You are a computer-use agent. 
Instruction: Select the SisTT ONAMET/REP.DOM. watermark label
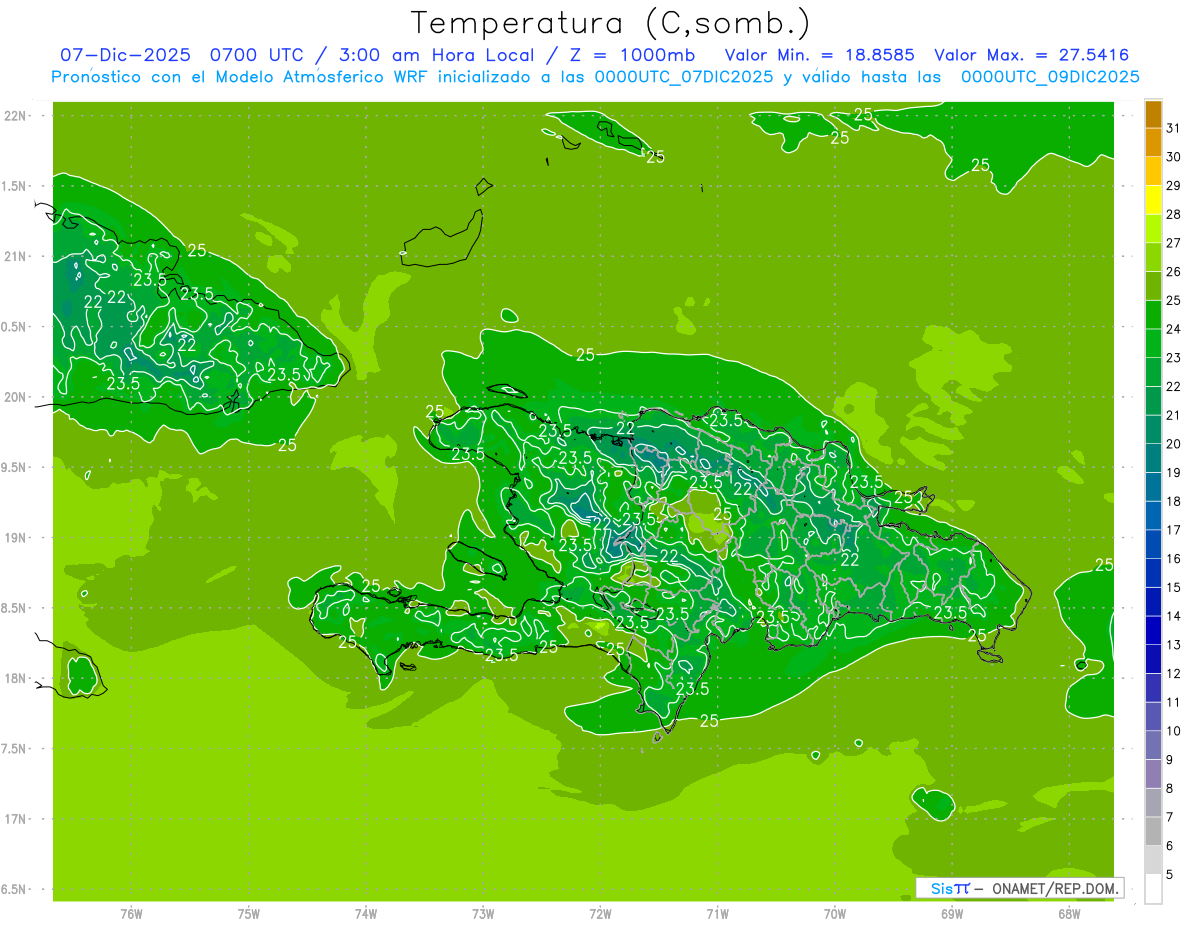coord(1019,888)
